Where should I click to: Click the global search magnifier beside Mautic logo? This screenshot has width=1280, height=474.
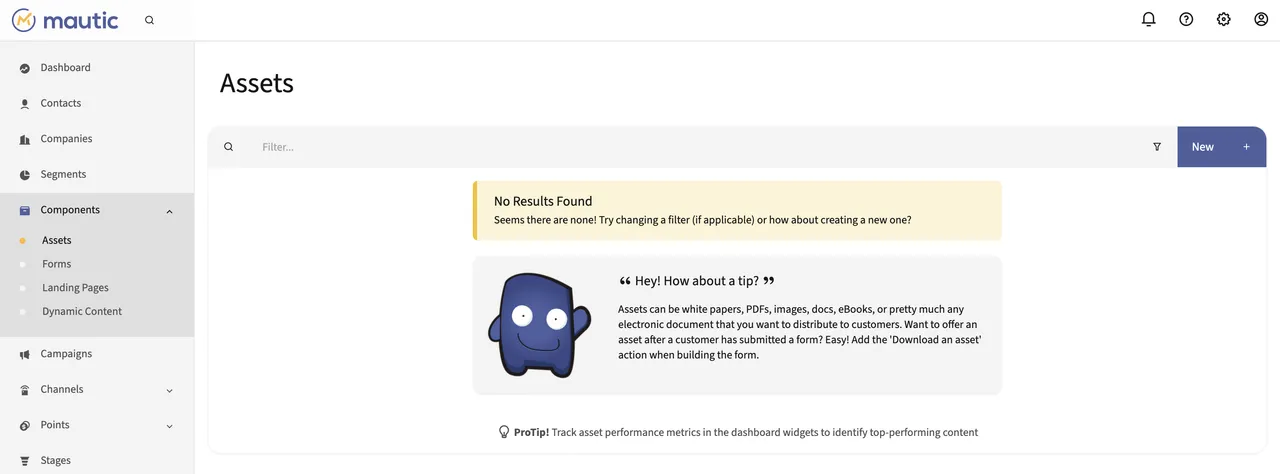(x=149, y=20)
